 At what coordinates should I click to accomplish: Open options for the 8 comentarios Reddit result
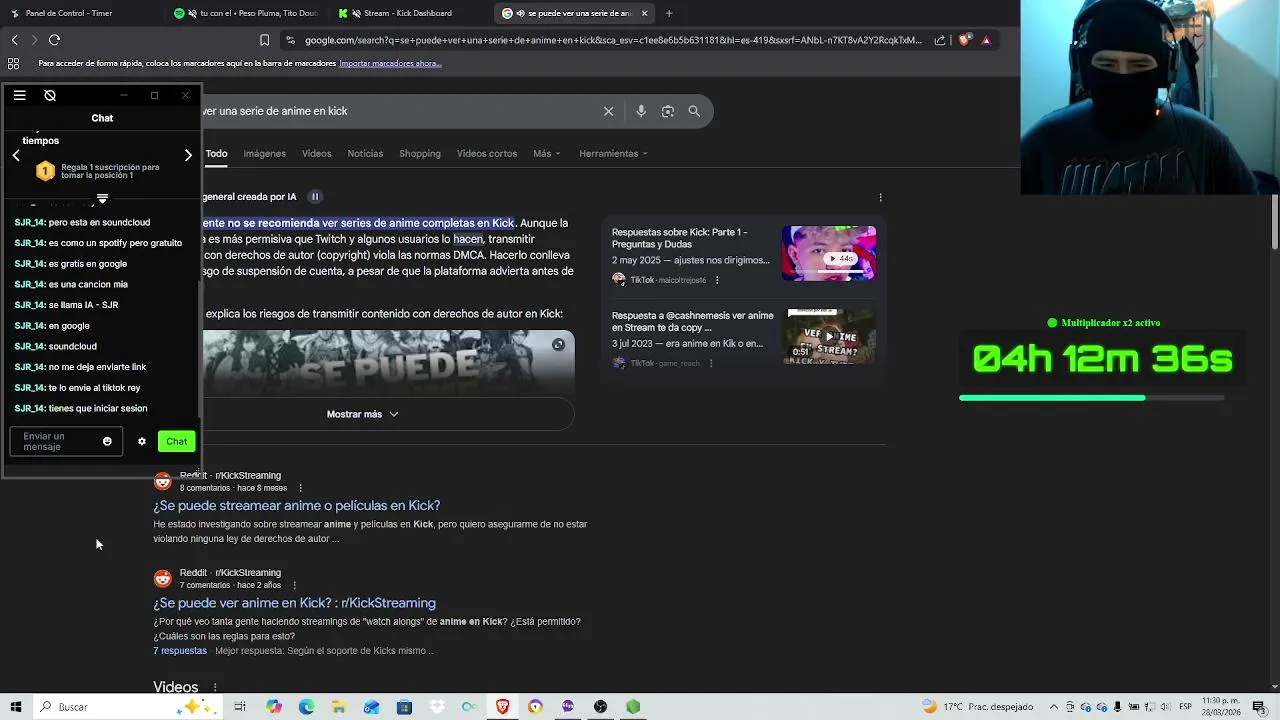[301, 488]
